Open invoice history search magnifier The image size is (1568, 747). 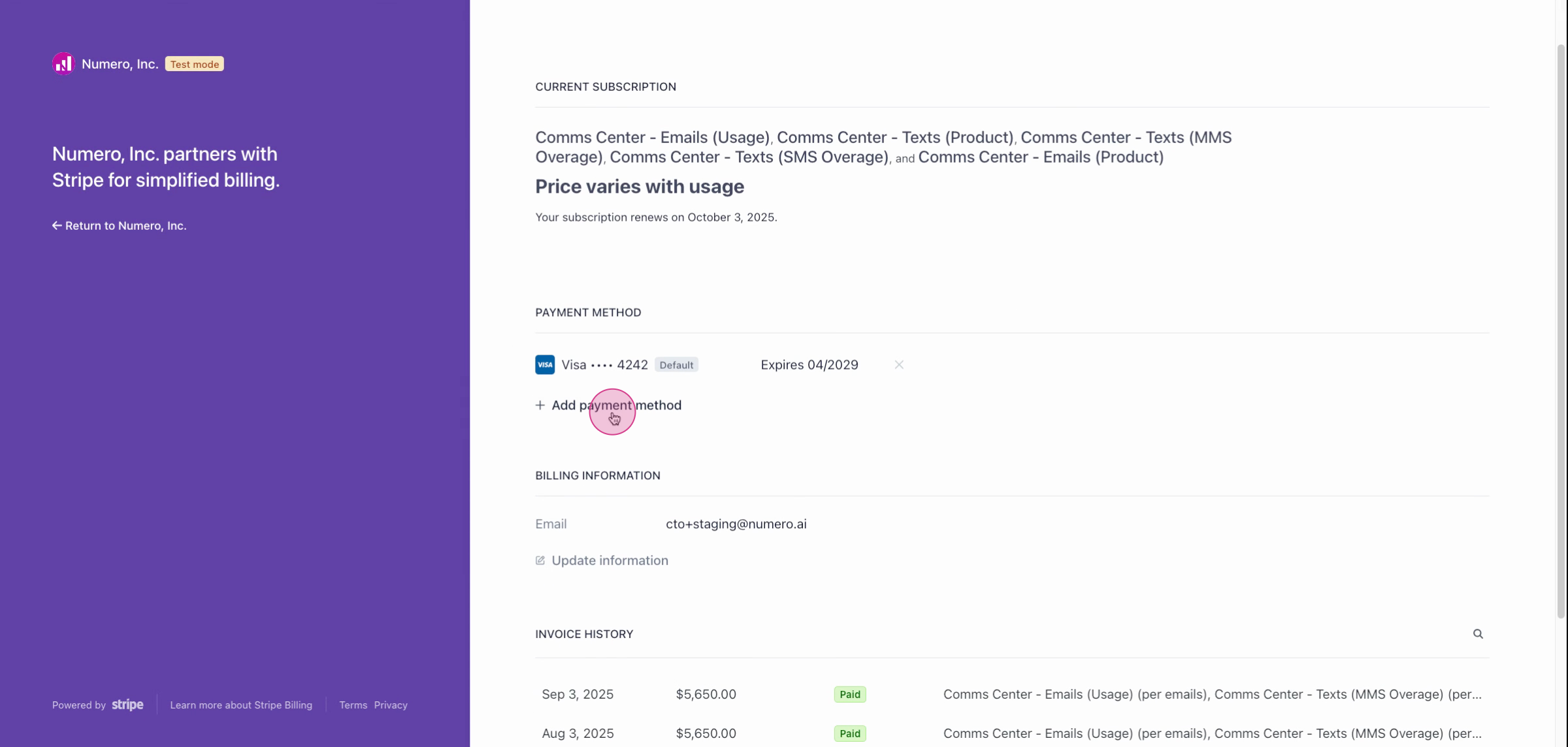[1478, 634]
